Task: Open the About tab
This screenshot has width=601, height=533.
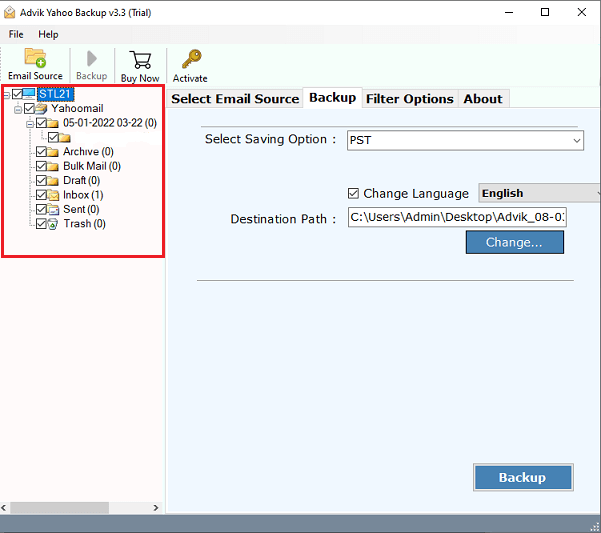Action: pos(483,98)
